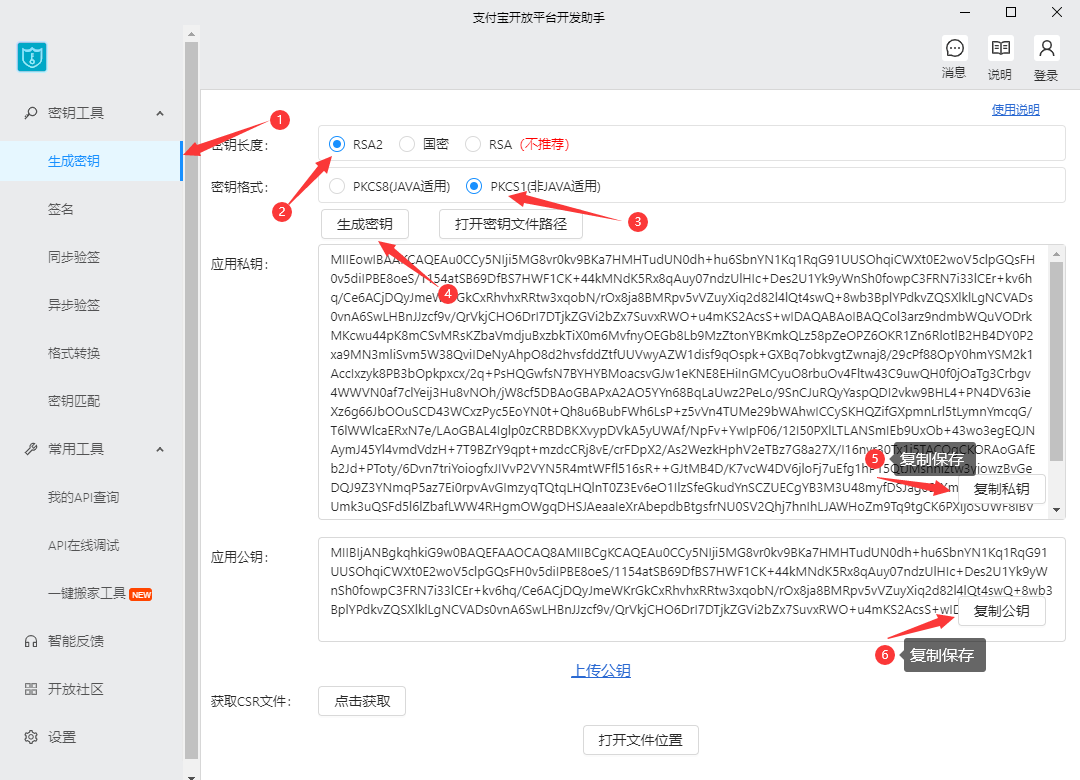Click the blue shield app logo
Image resolution: width=1080 pixels, height=780 pixels.
coord(32,57)
